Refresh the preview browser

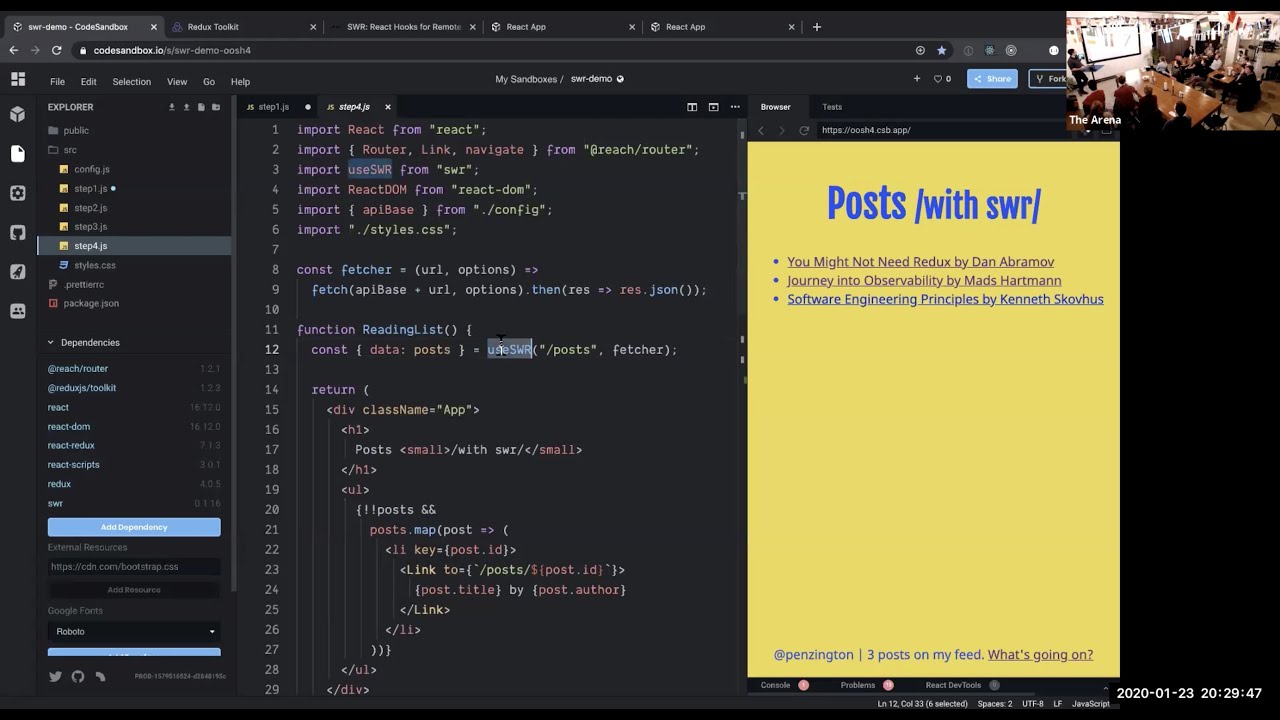click(803, 130)
